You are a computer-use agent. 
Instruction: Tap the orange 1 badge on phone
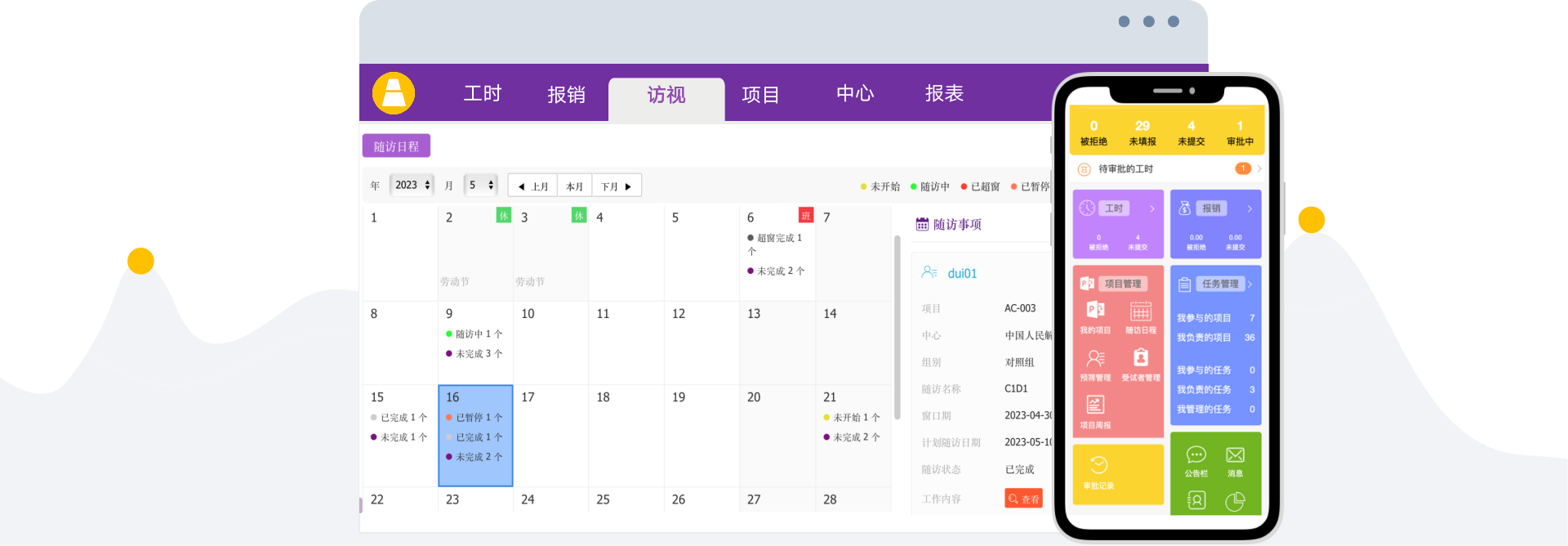tap(1243, 168)
